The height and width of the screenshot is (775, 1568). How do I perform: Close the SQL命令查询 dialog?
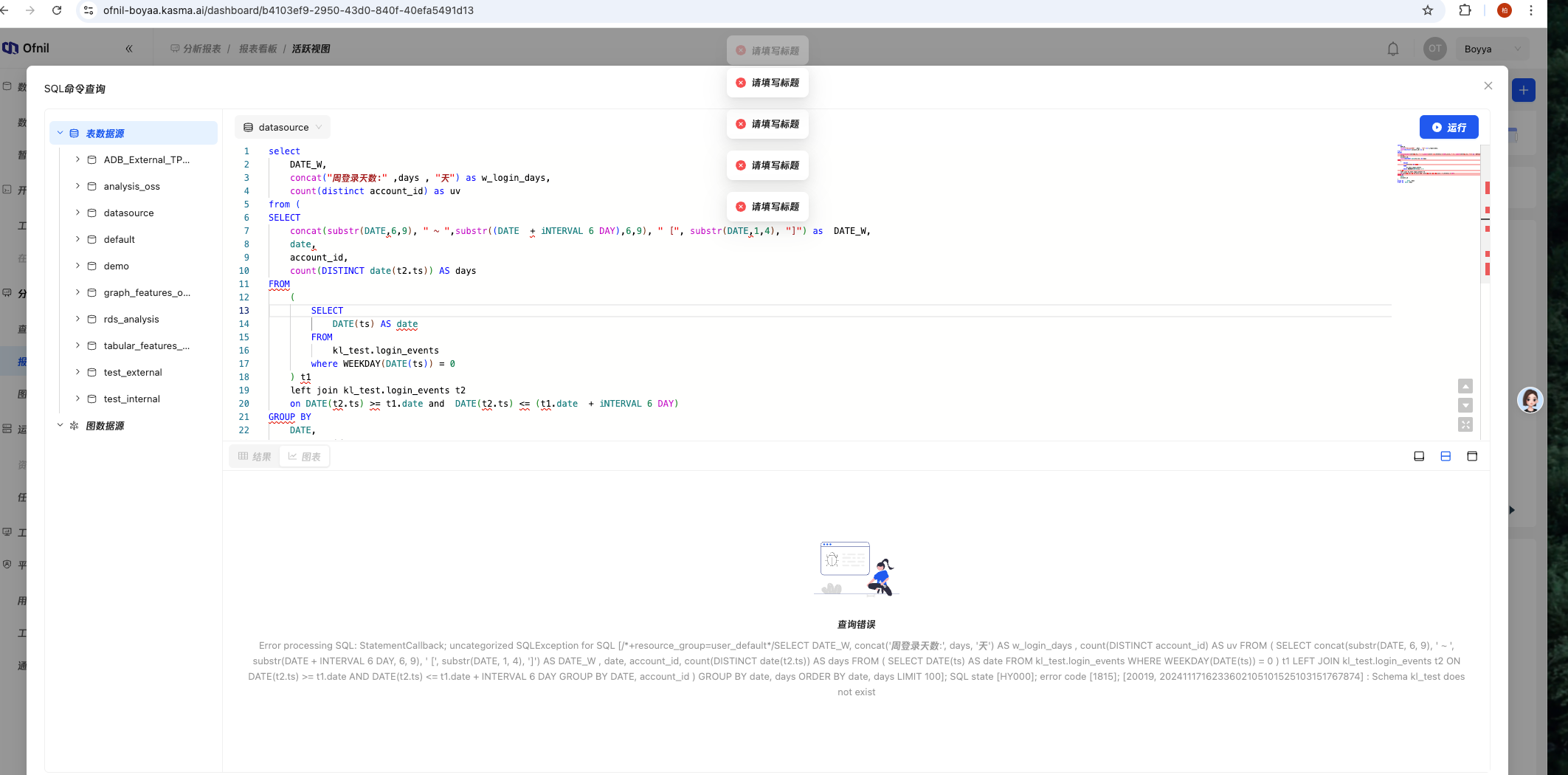pos(1488,86)
